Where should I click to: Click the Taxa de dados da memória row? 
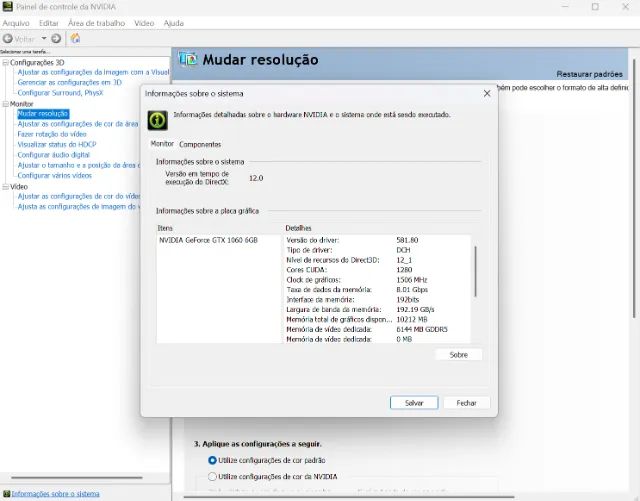(378, 289)
